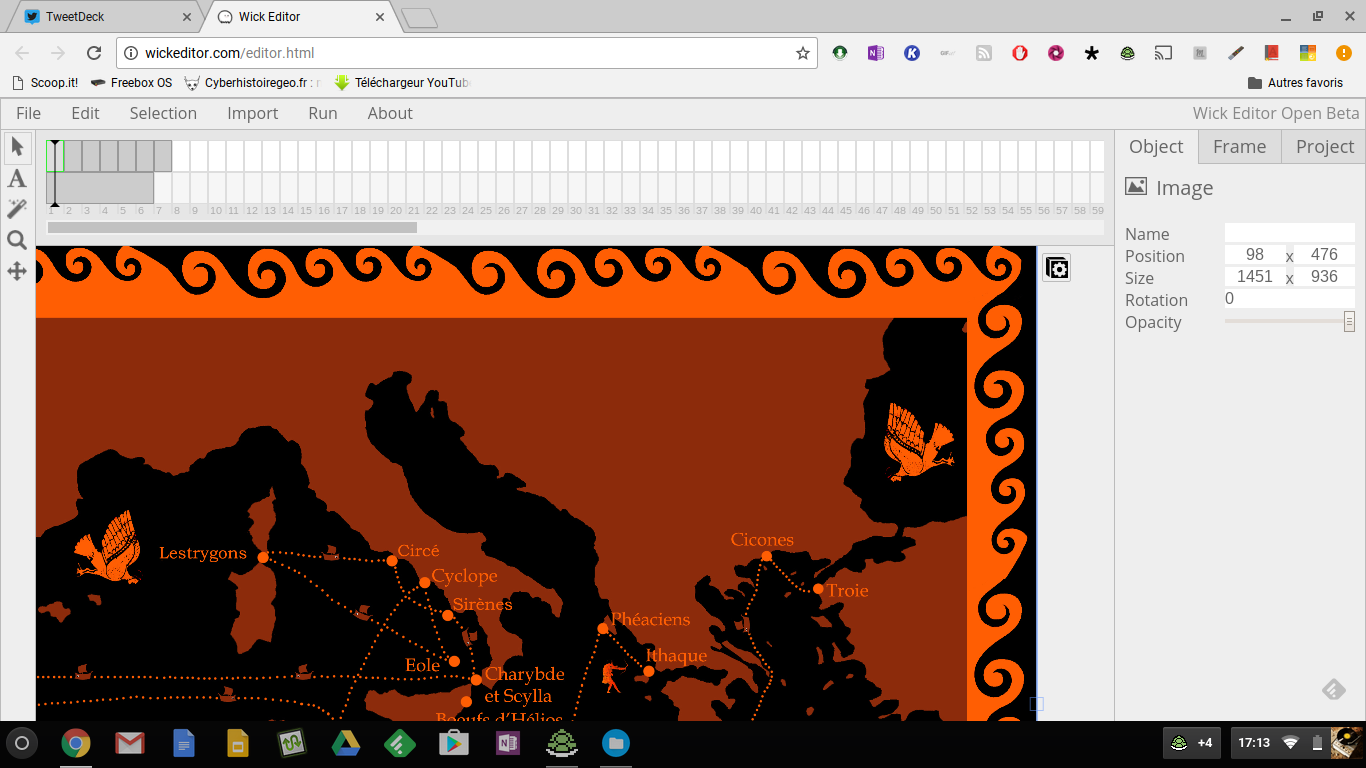Click the Name input field
This screenshot has height=768, width=1366.
[1289, 233]
